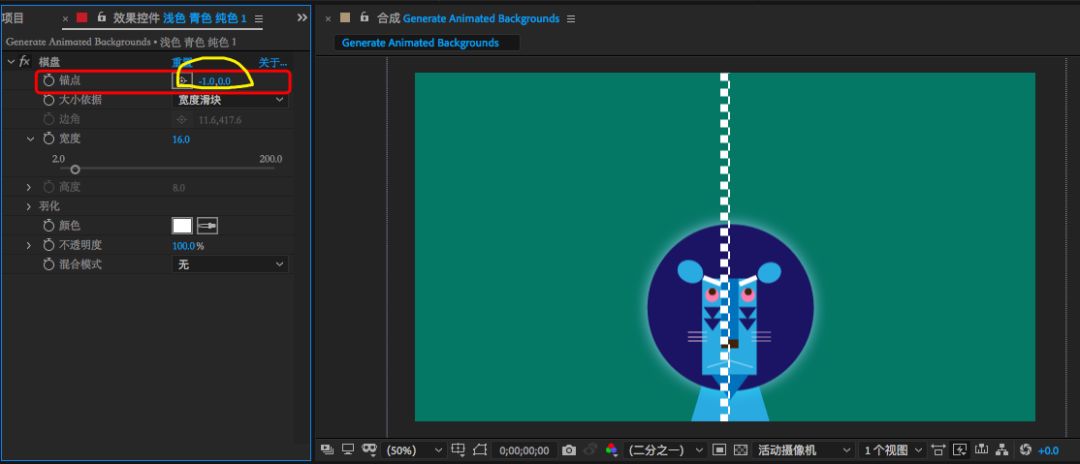Expand the 羽化 property group
Image resolution: width=1080 pixels, height=464 pixels.
pyautogui.click(x=29, y=206)
